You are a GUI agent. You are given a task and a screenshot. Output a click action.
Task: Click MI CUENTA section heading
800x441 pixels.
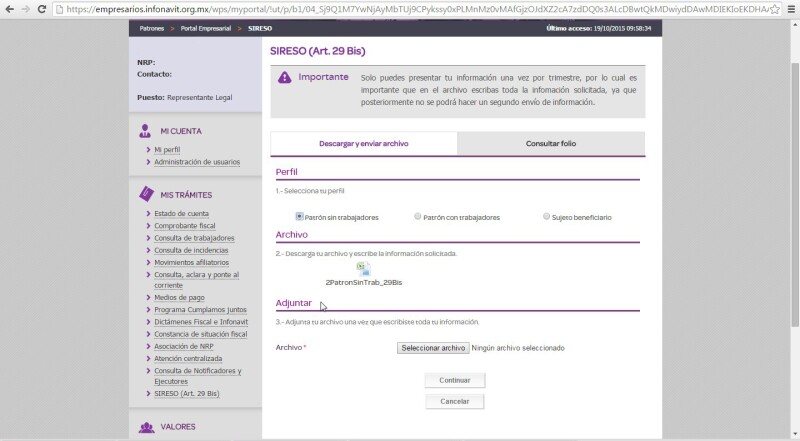click(x=181, y=131)
